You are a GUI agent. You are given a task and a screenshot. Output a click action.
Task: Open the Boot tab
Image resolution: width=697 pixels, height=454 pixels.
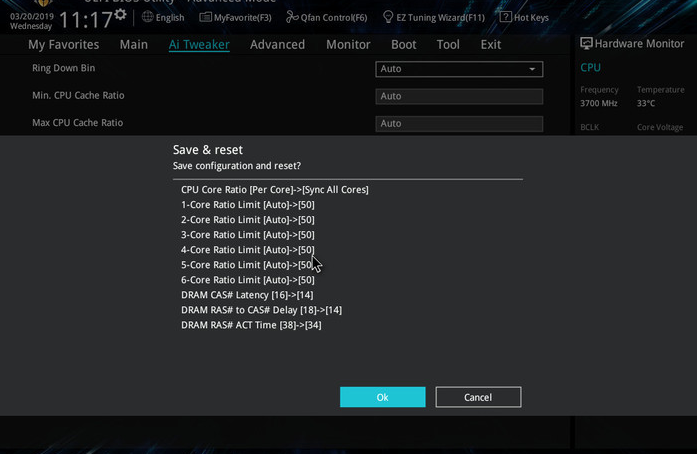tap(404, 45)
